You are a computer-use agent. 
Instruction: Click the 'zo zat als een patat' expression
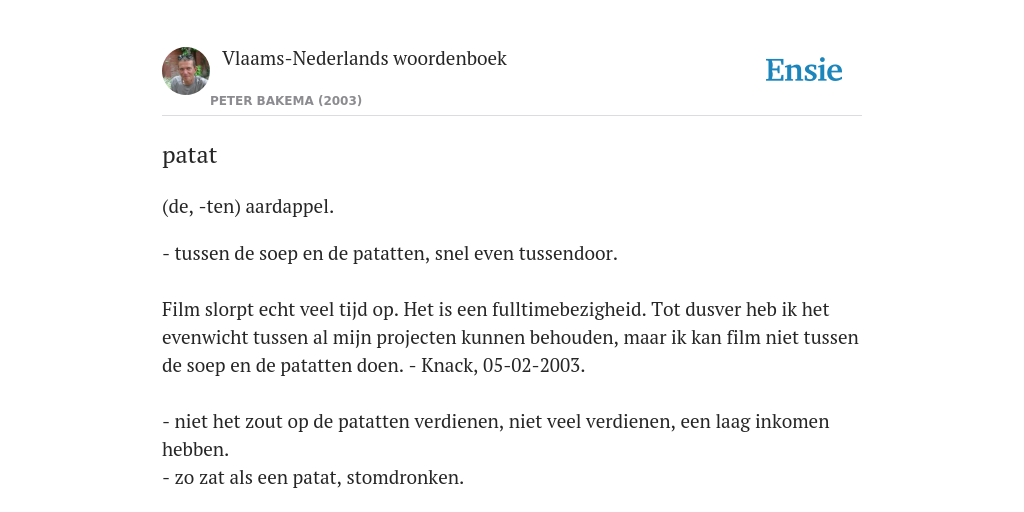(257, 478)
